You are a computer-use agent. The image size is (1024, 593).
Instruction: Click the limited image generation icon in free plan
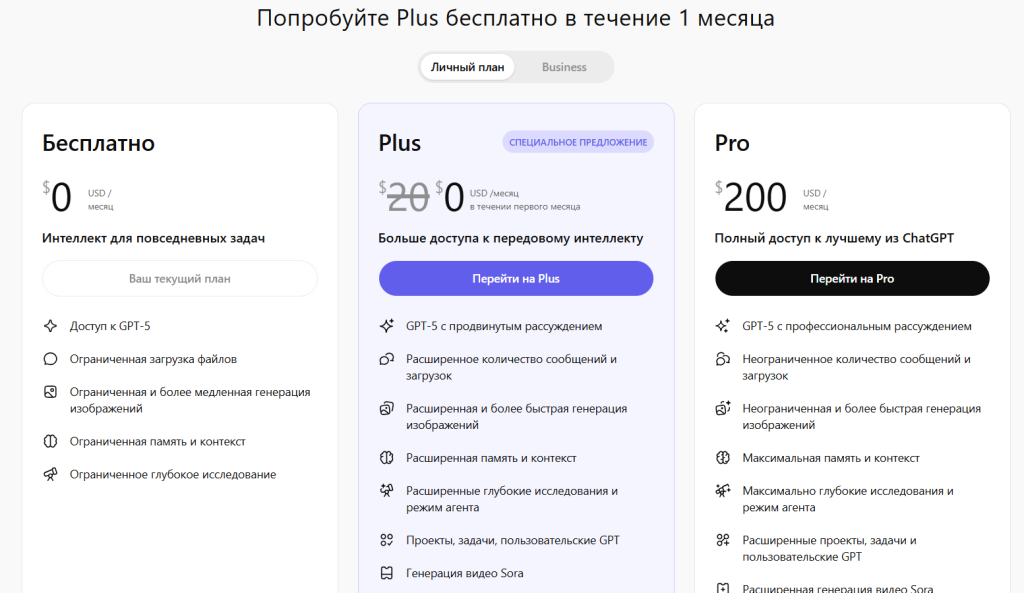tap(50, 391)
